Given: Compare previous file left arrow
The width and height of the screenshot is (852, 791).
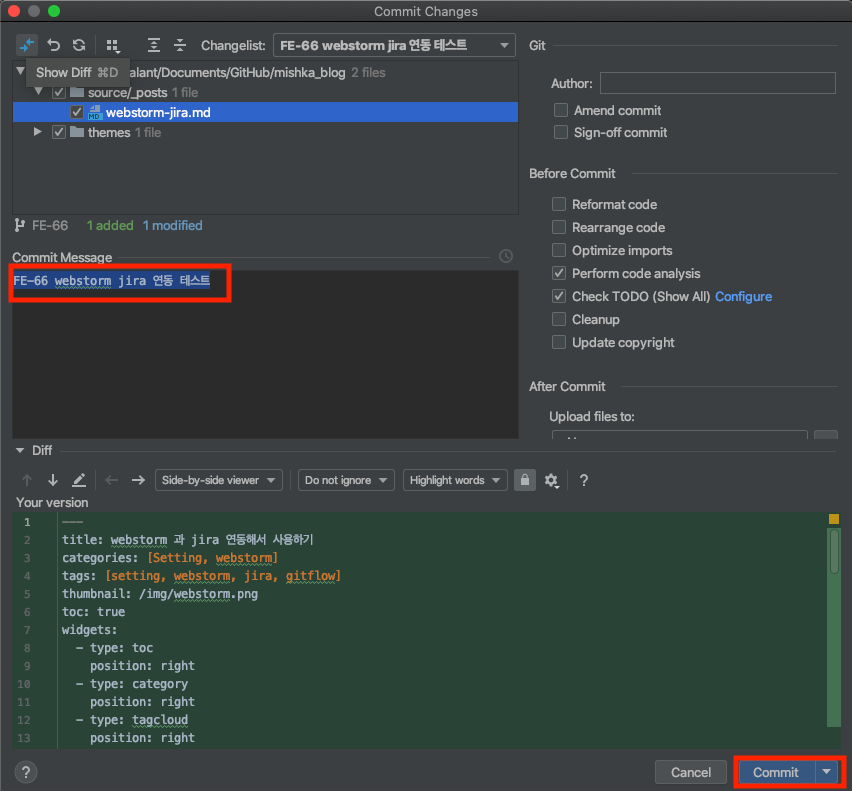Looking at the screenshot, I should coord(111,480).
